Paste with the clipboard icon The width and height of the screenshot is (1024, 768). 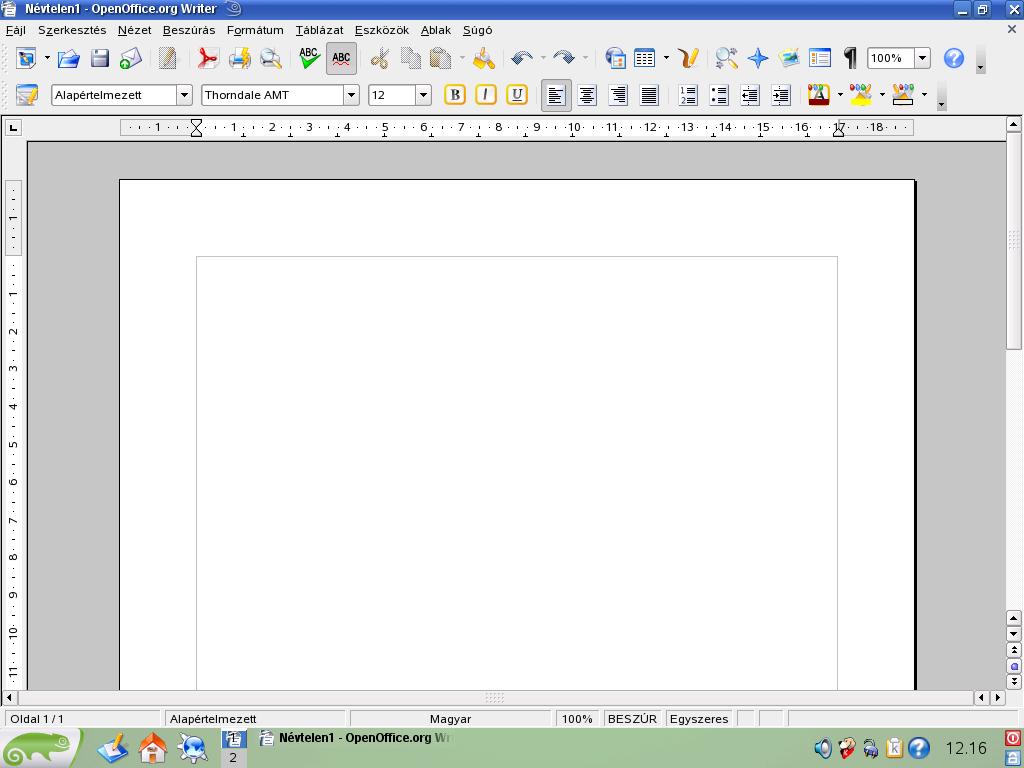pos(441,58)
